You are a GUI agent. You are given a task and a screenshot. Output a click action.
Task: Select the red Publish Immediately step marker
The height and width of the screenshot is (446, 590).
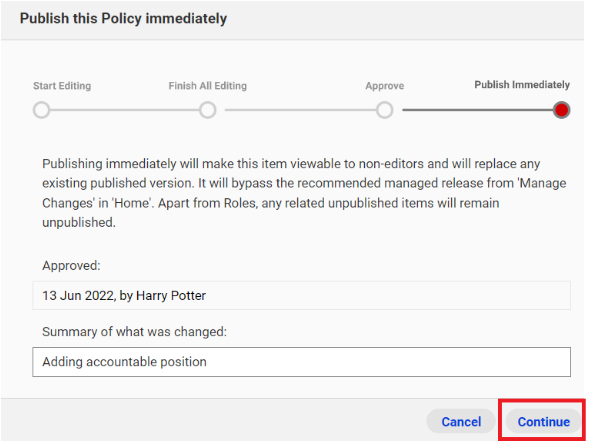tap(561, 110)
